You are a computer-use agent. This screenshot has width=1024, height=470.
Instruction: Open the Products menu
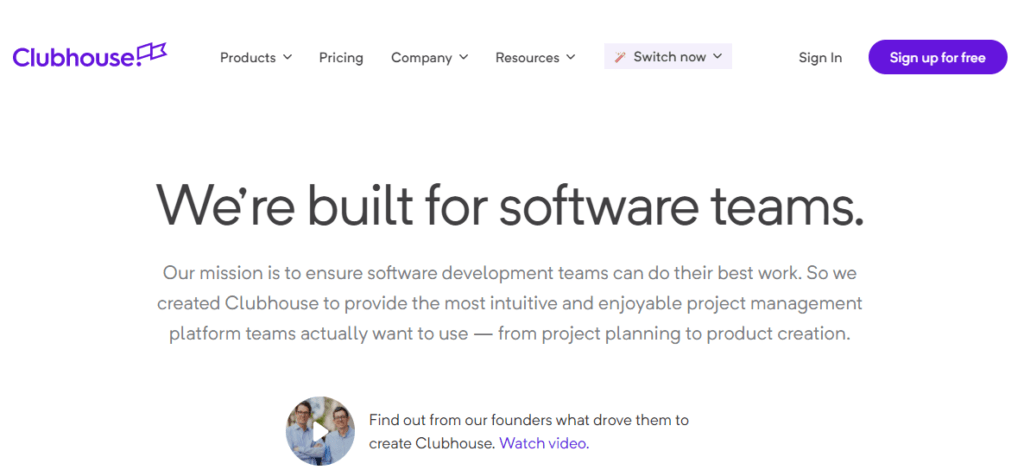click(x=256, y=57)
